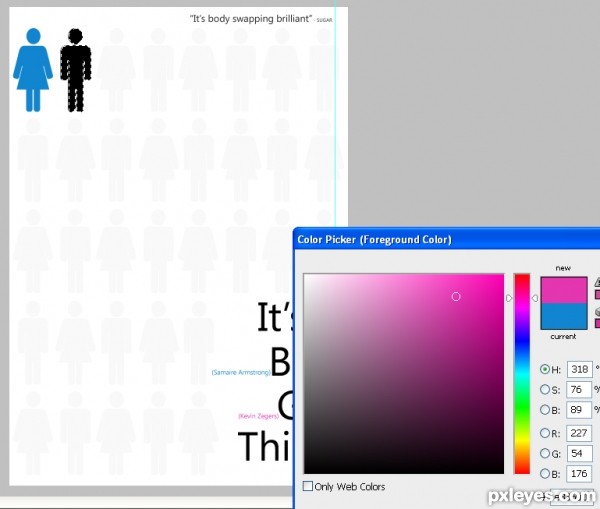Select the G green radio button
The height and width of the screenshot is (509, 600).
point(545,454)
